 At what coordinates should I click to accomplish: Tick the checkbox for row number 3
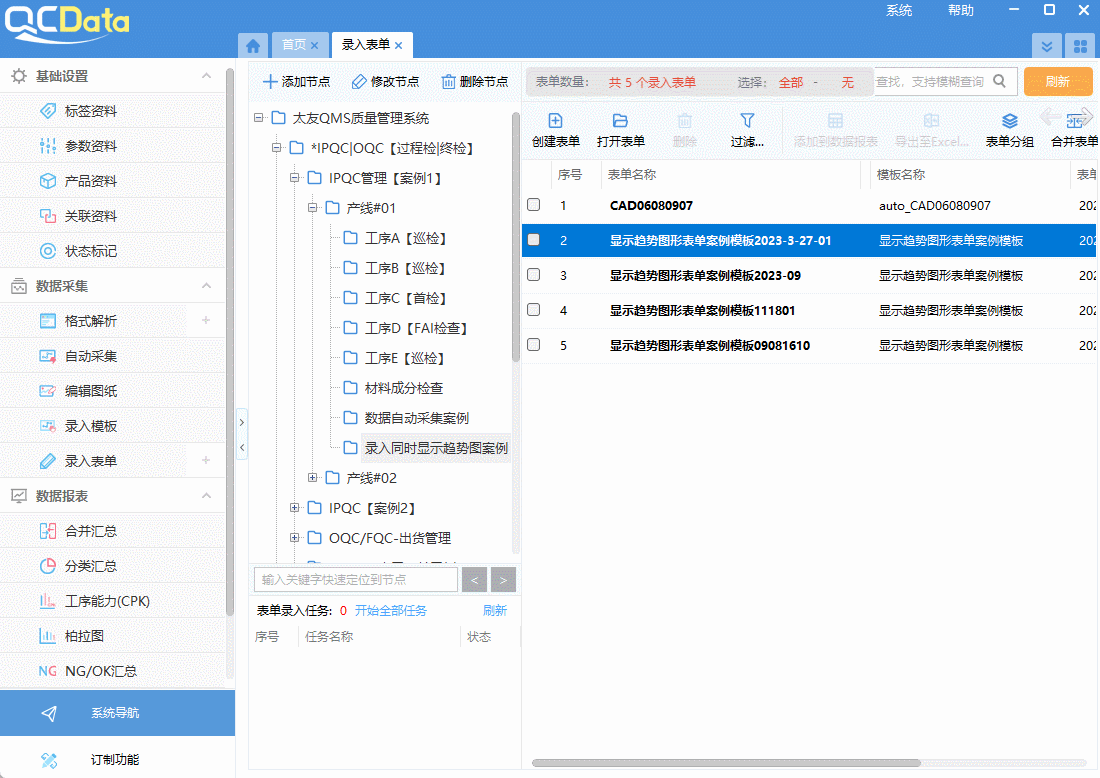534,275
